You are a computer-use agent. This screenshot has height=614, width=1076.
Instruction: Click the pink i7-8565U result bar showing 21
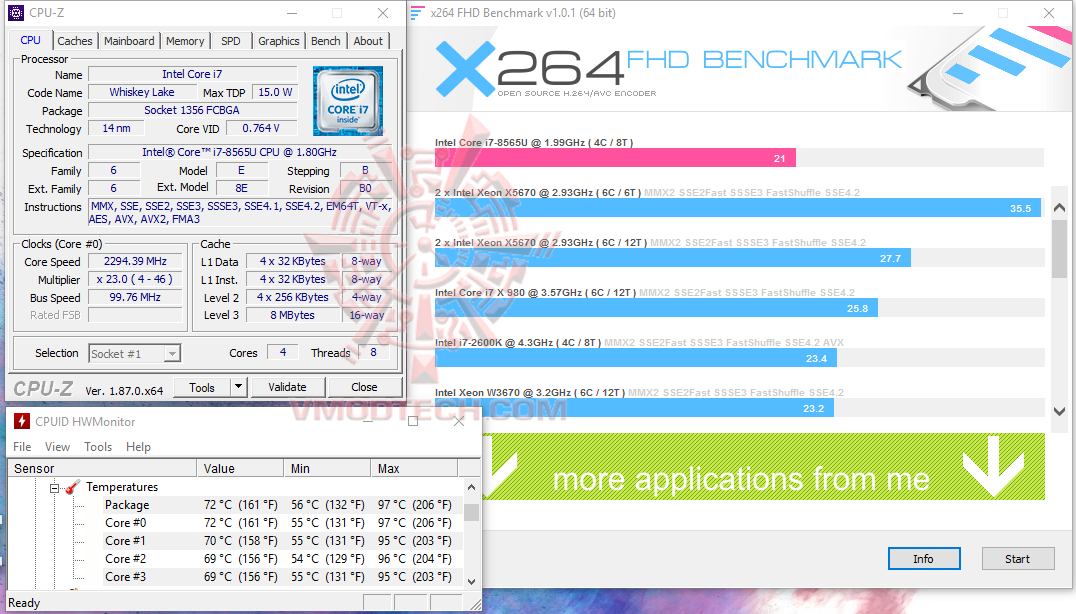615,158
